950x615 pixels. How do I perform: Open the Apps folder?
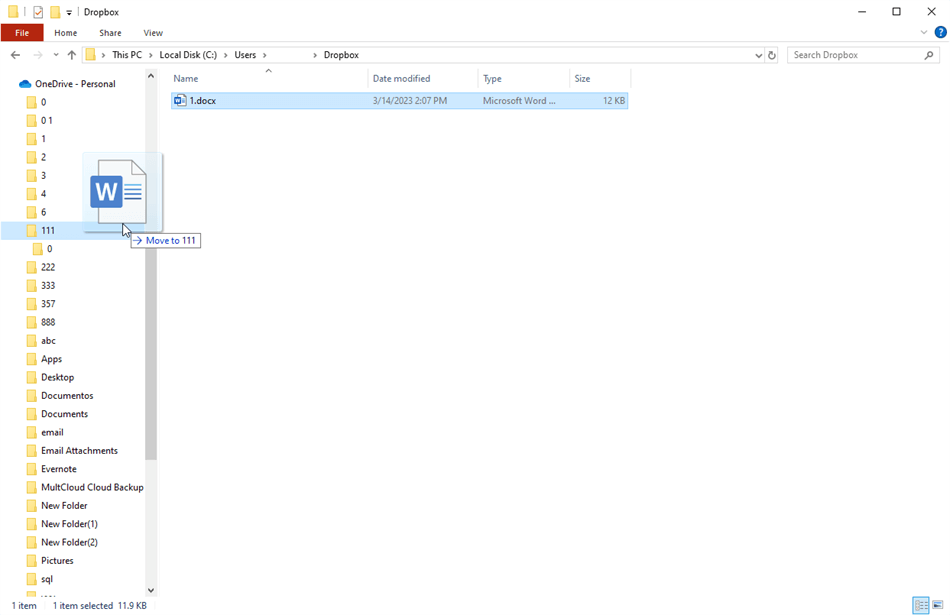[51, 359]
